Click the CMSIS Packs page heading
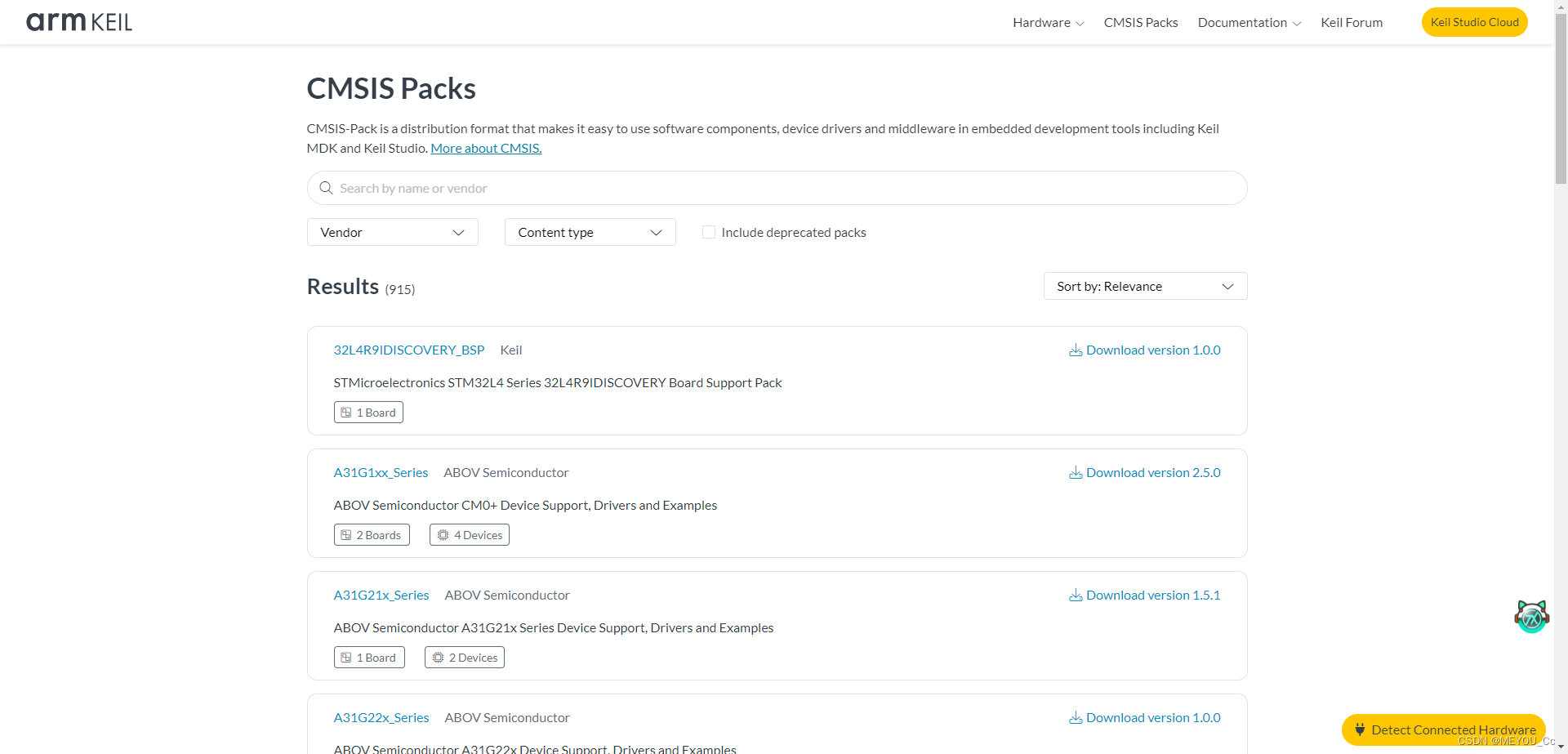The width and height of the screenshot is (1568, 754). tap(391, 88)
